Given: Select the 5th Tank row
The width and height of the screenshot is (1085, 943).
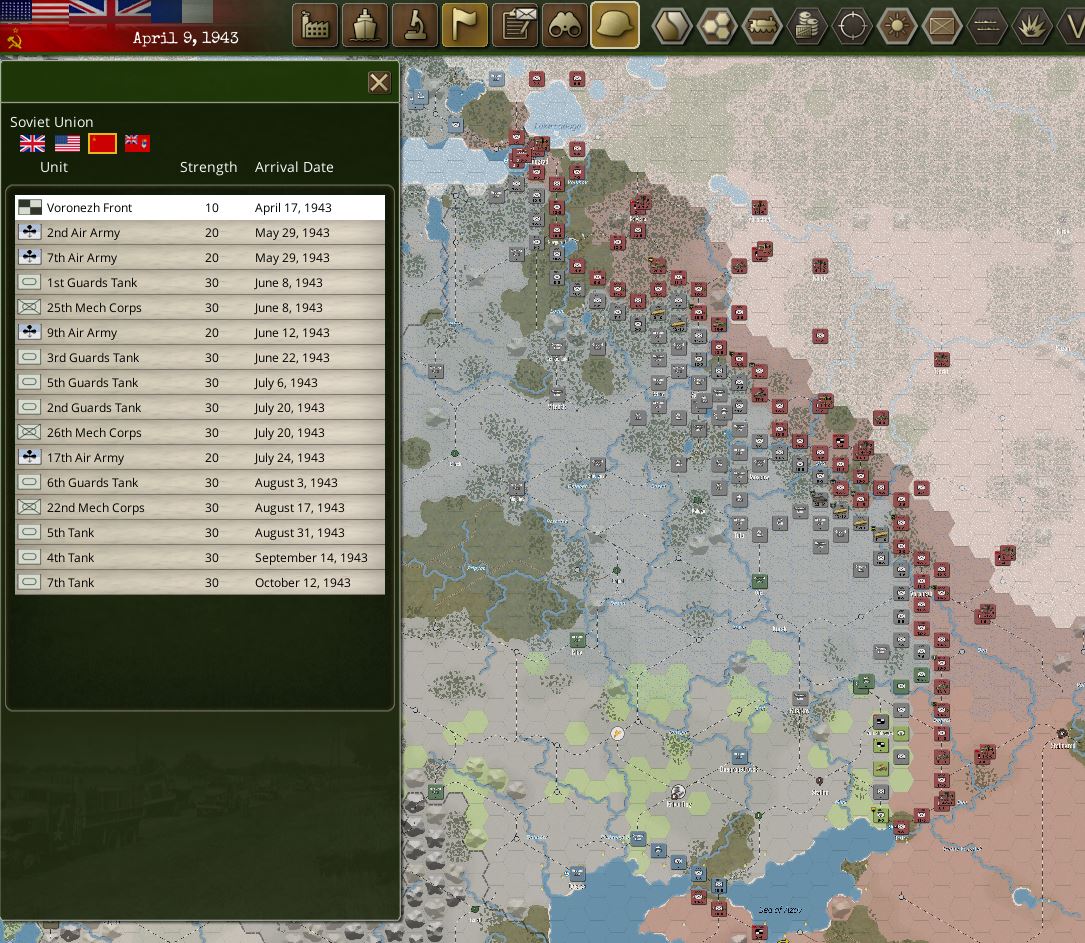Looking at the screenshot, I should pos(200,532).
